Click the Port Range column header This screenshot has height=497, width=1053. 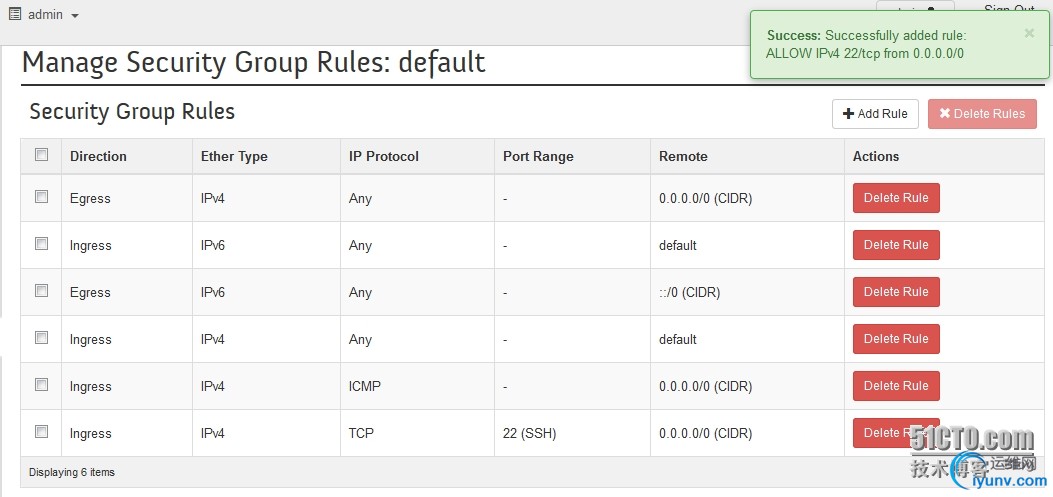coord(538,156)
